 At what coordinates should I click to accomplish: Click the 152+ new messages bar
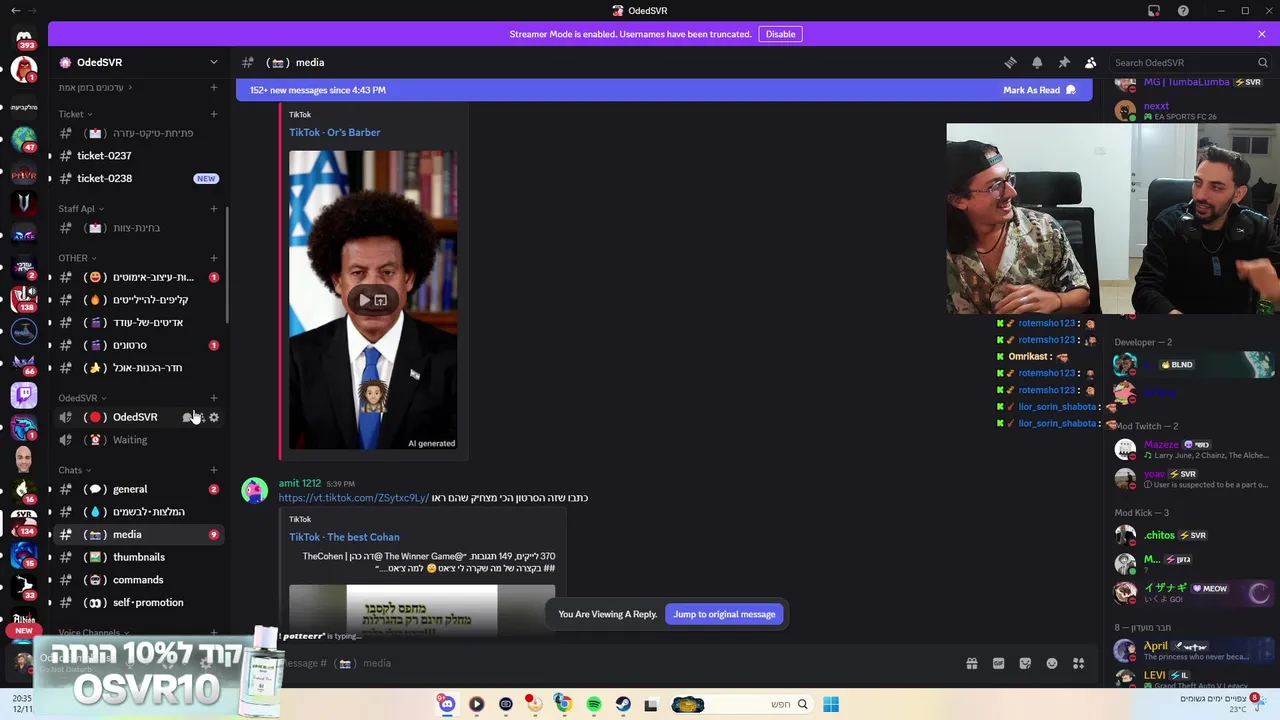coord(664,90)
